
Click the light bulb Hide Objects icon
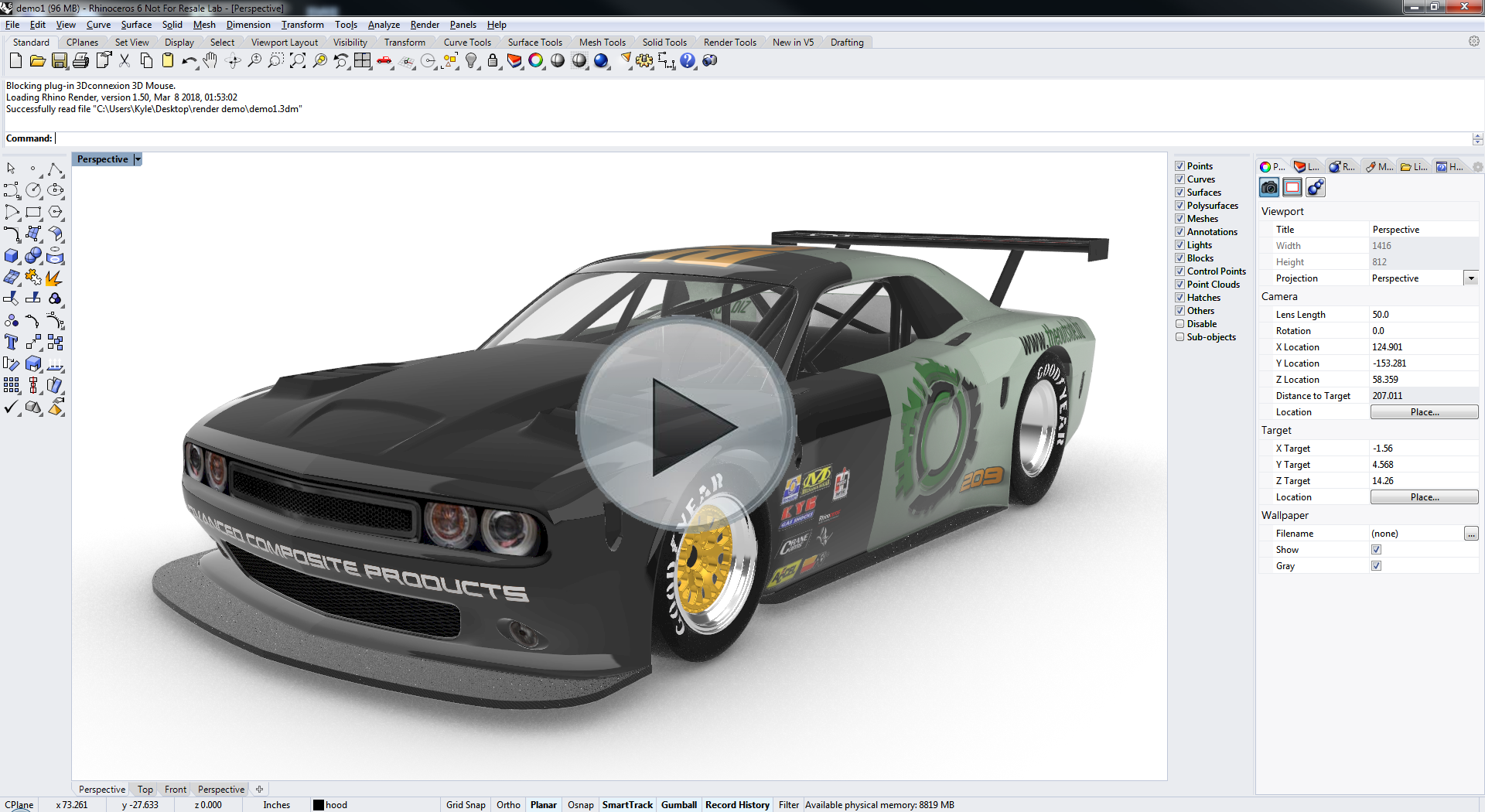click(471, 60)
